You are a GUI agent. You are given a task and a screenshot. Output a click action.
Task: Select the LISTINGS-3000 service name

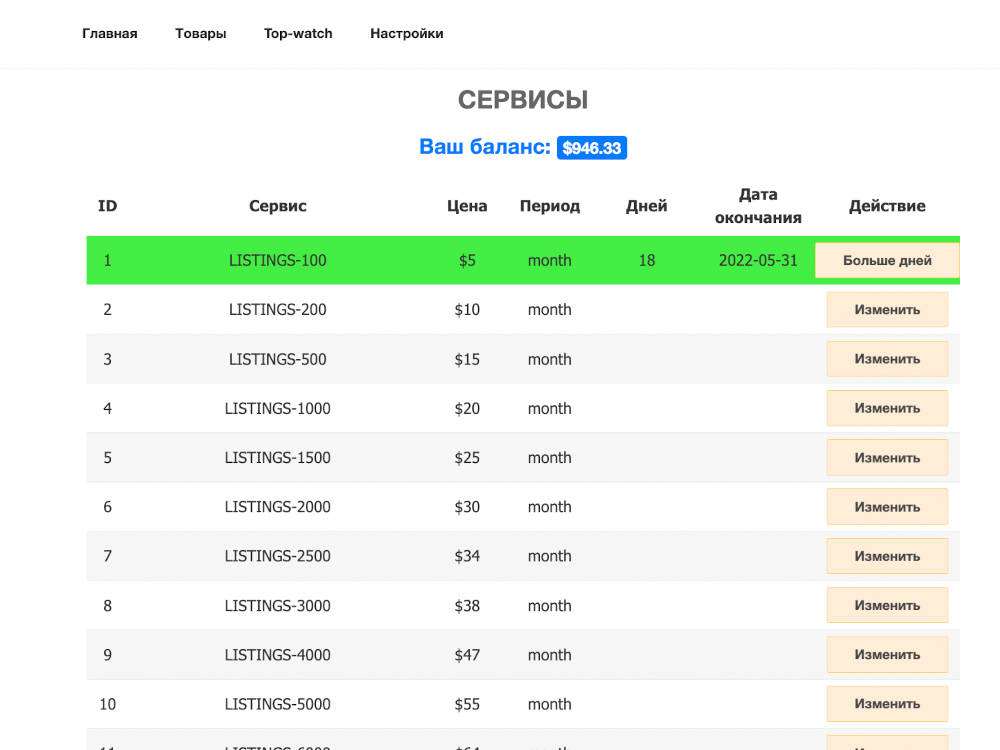point(277,605)
